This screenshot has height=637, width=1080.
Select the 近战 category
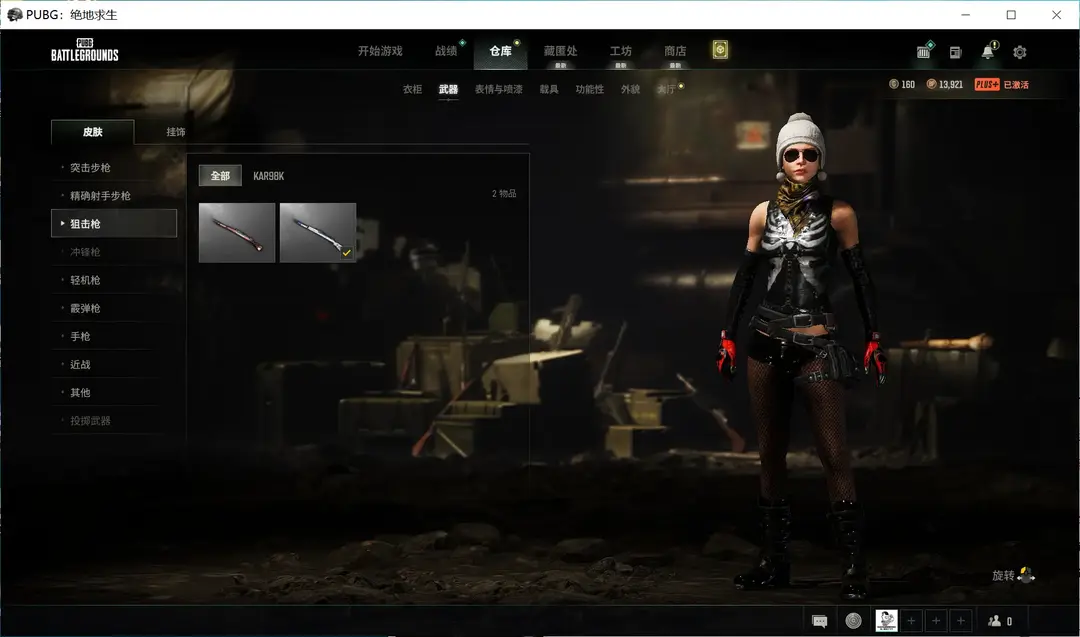(114, 365)
